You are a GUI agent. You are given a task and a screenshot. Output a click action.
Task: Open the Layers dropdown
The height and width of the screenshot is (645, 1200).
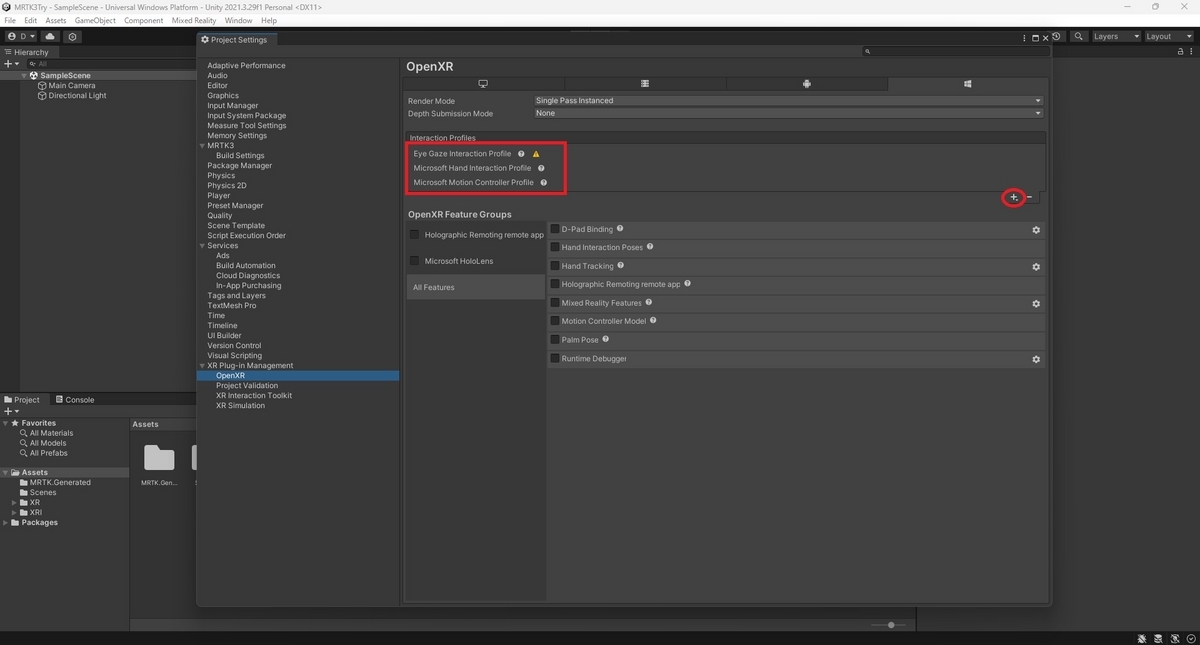(x=1115, y=36)
